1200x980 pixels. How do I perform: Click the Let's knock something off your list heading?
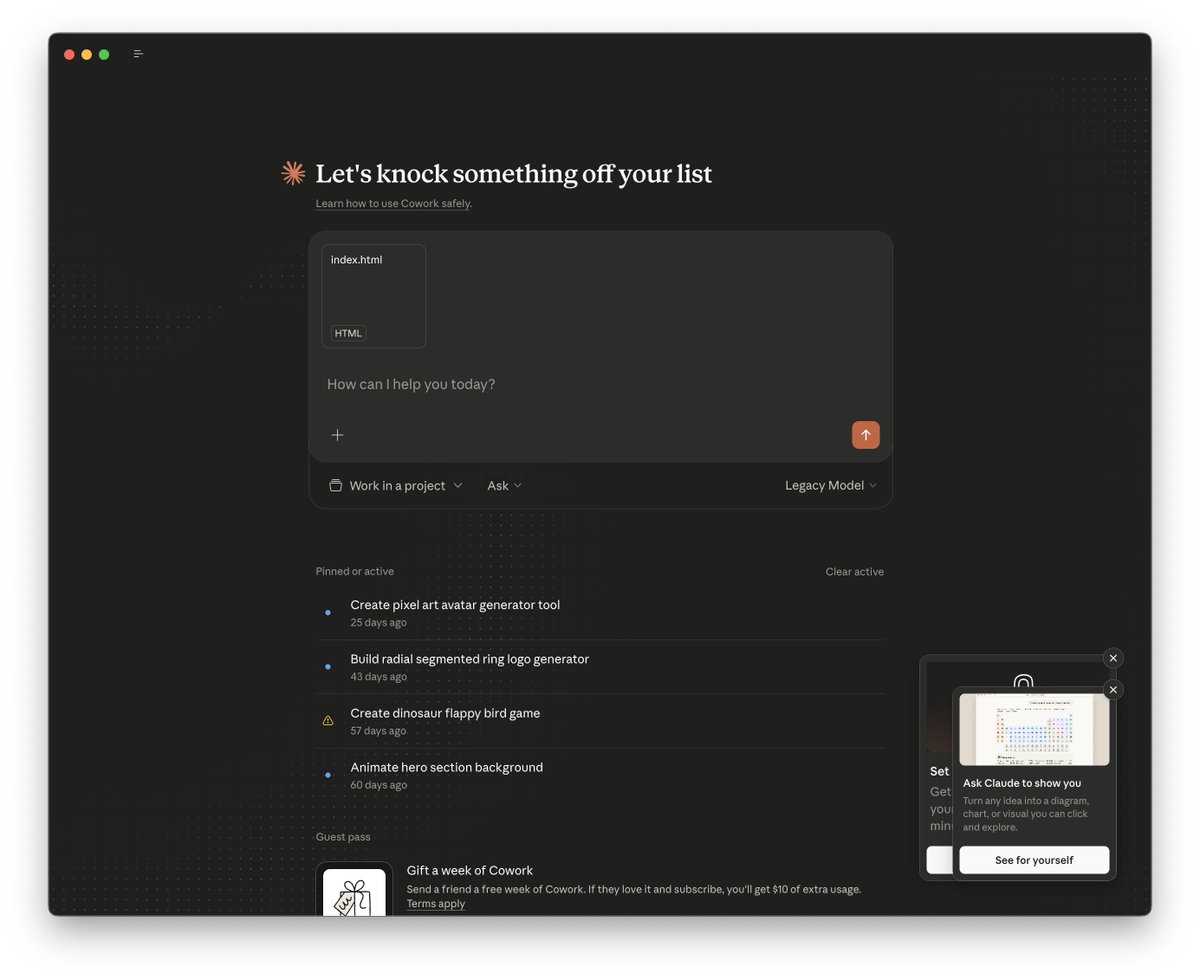point(514,174)
